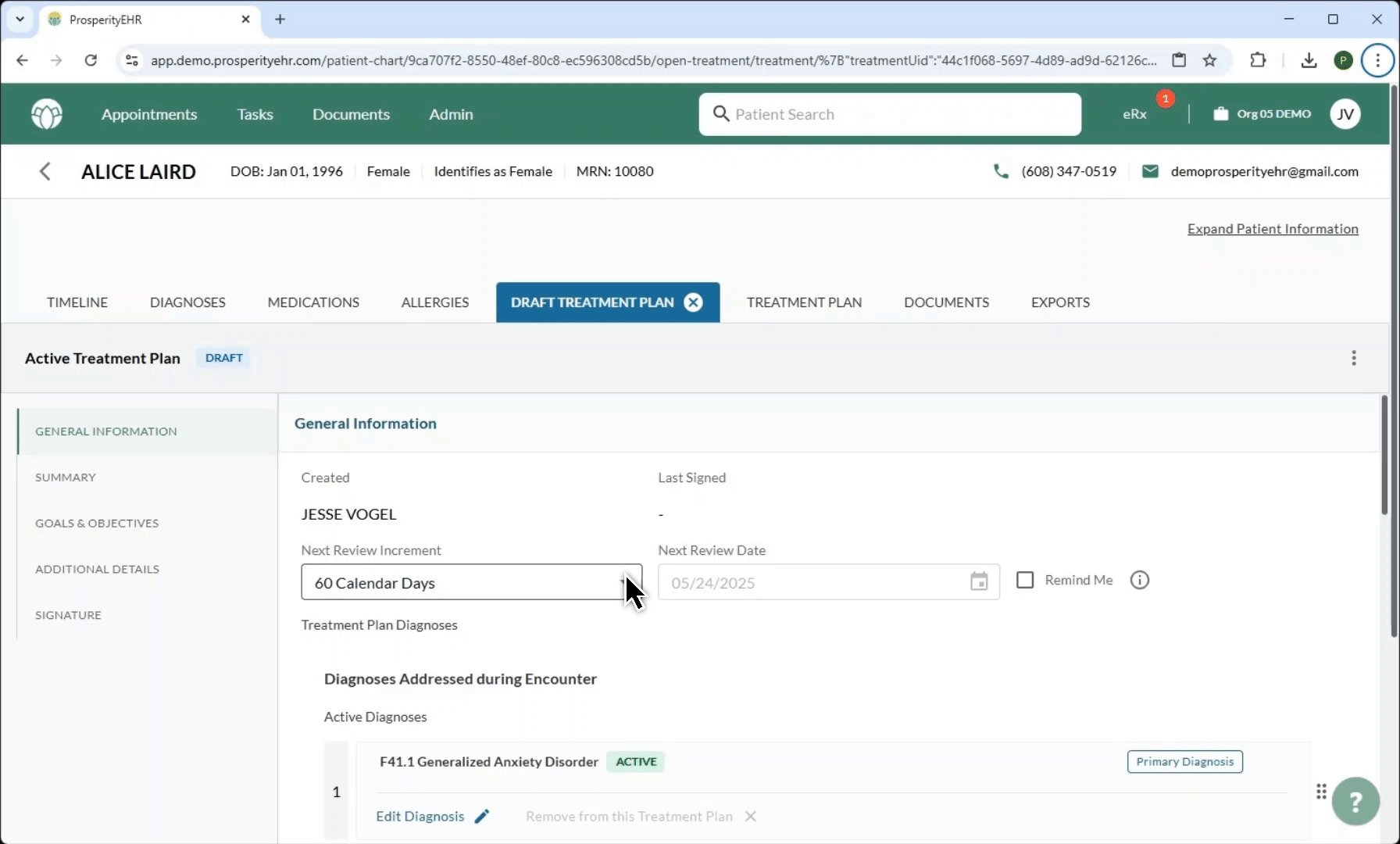Enable the Remind Me checkbox
This screenshot has width=1400, height=844.
coord(1024,580)
